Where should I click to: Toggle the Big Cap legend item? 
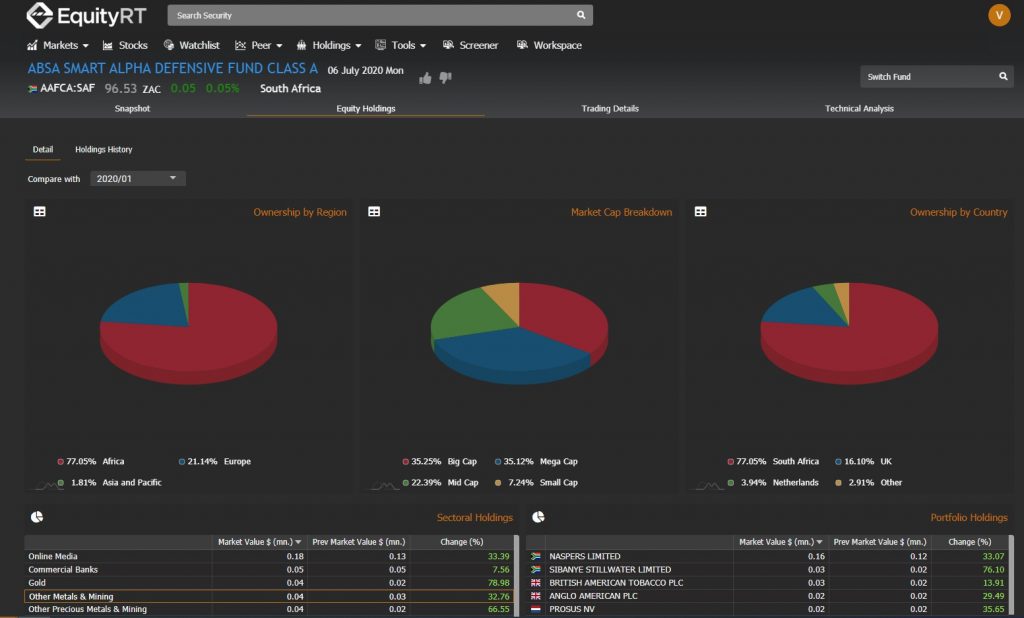[440, 461]
